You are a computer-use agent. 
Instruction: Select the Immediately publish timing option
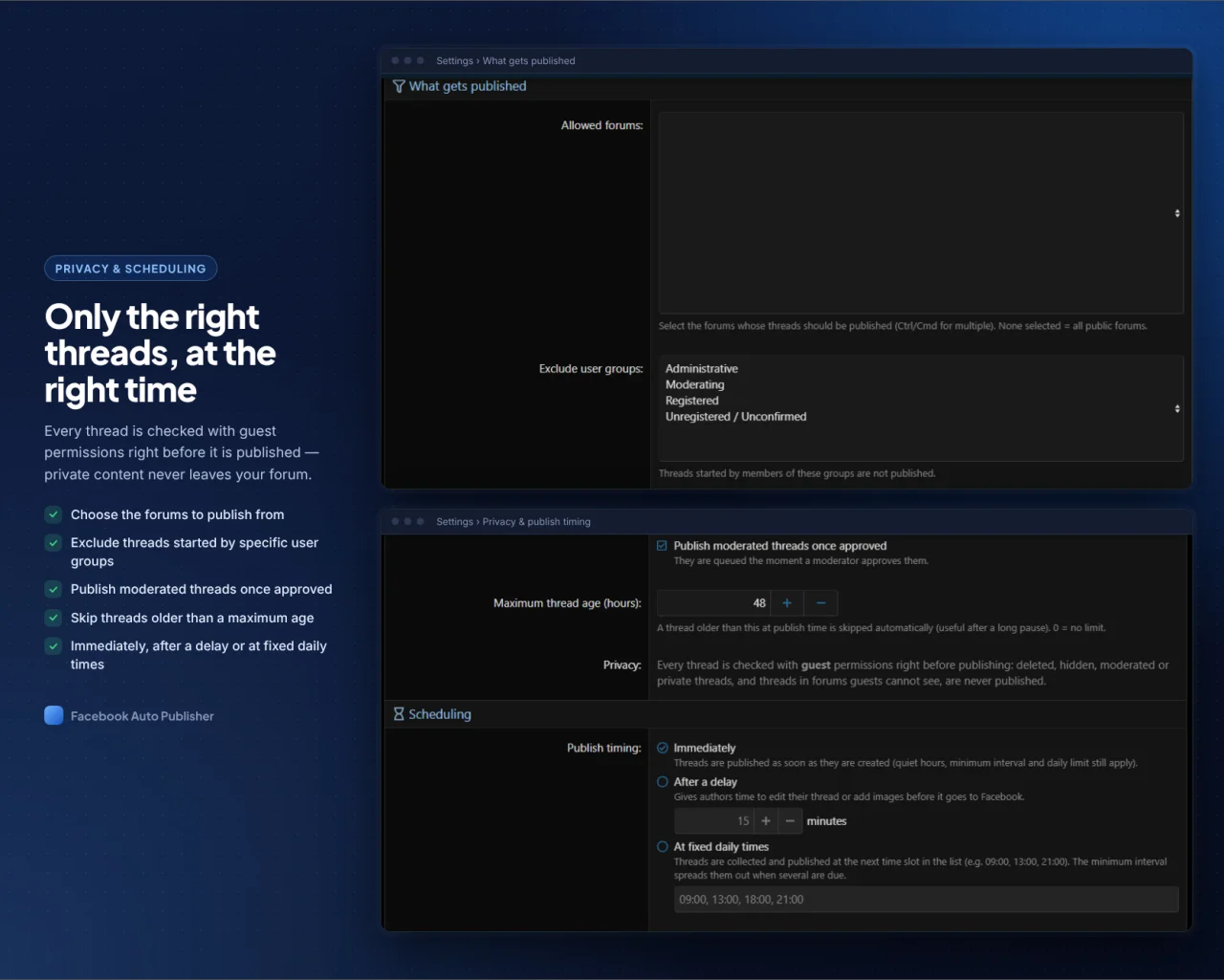click(x=663, y=748)
